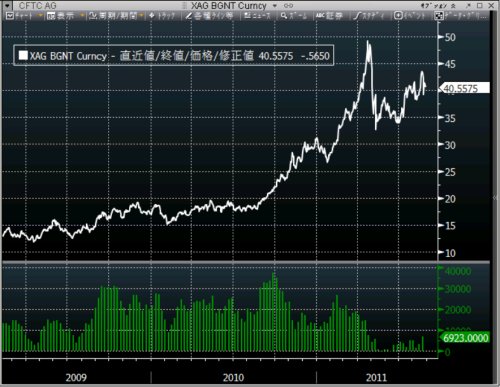
Task: Click the XAG BGNT Curncy title text
Action: [229, 6]
